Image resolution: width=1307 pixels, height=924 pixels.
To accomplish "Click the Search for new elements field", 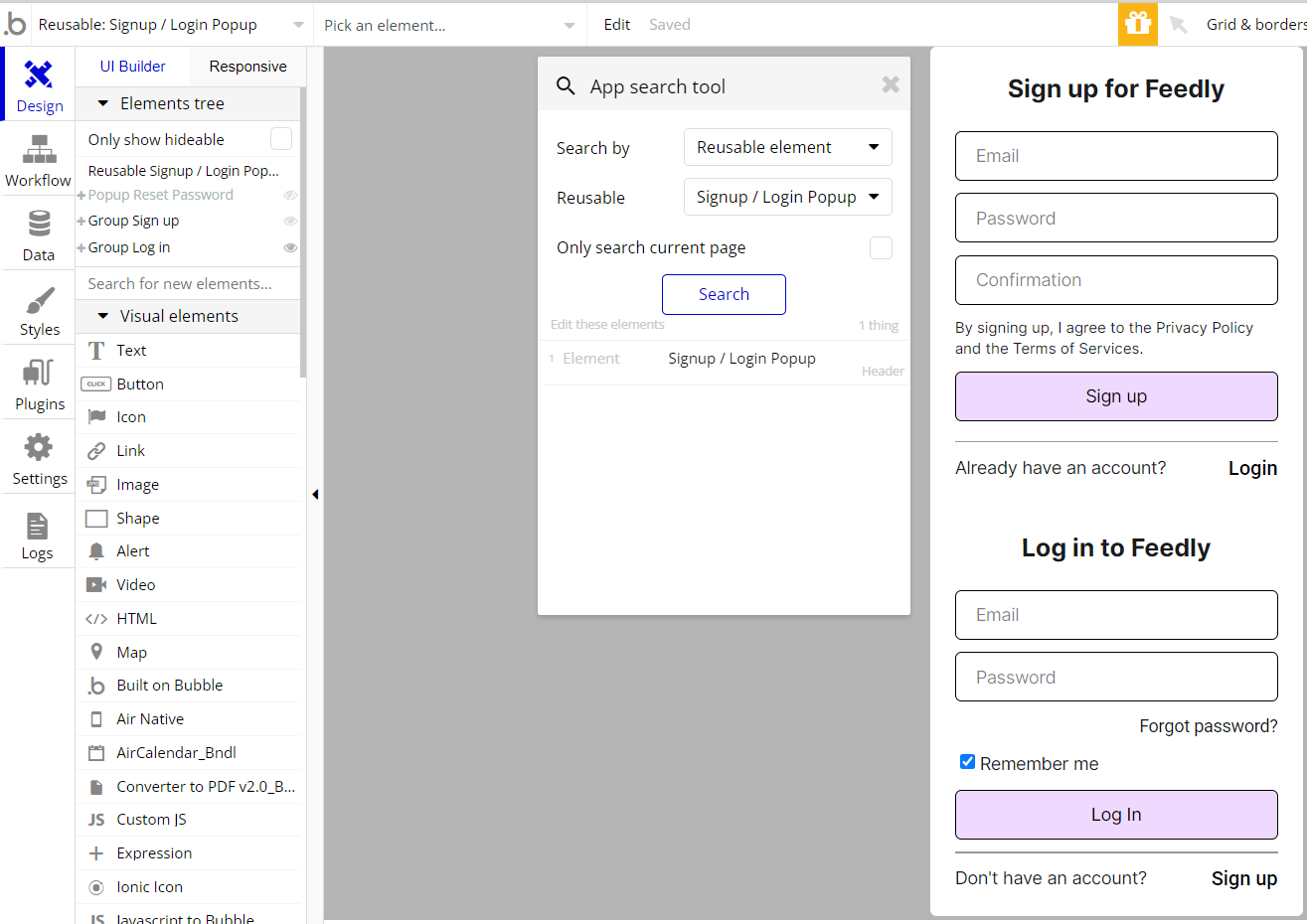I will [188, 284].
